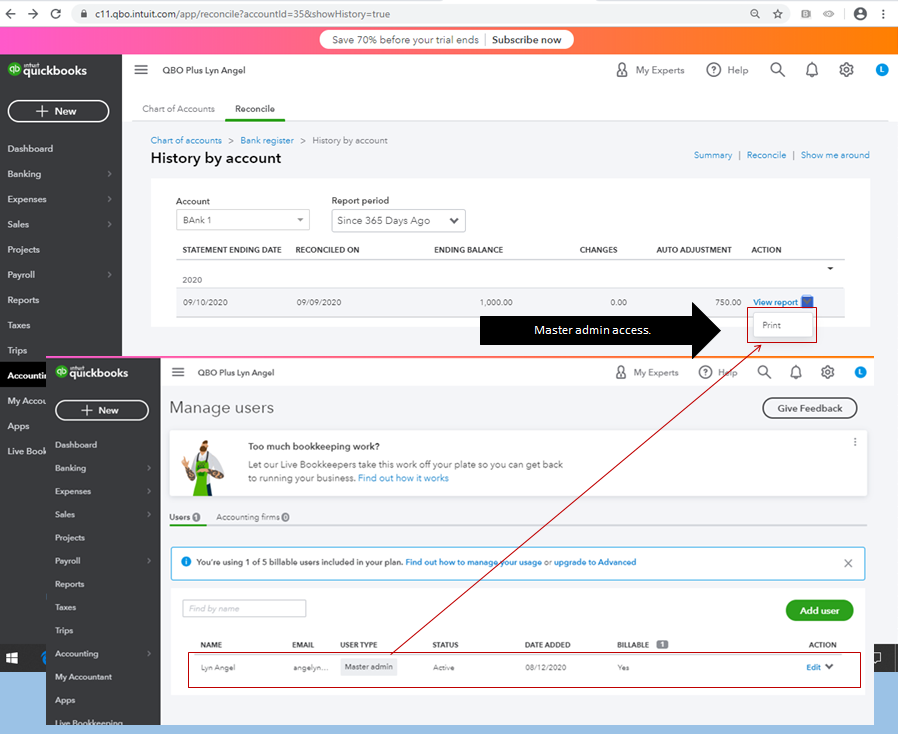
Task: Click the blue L user avatar top header
Action: 882,70
